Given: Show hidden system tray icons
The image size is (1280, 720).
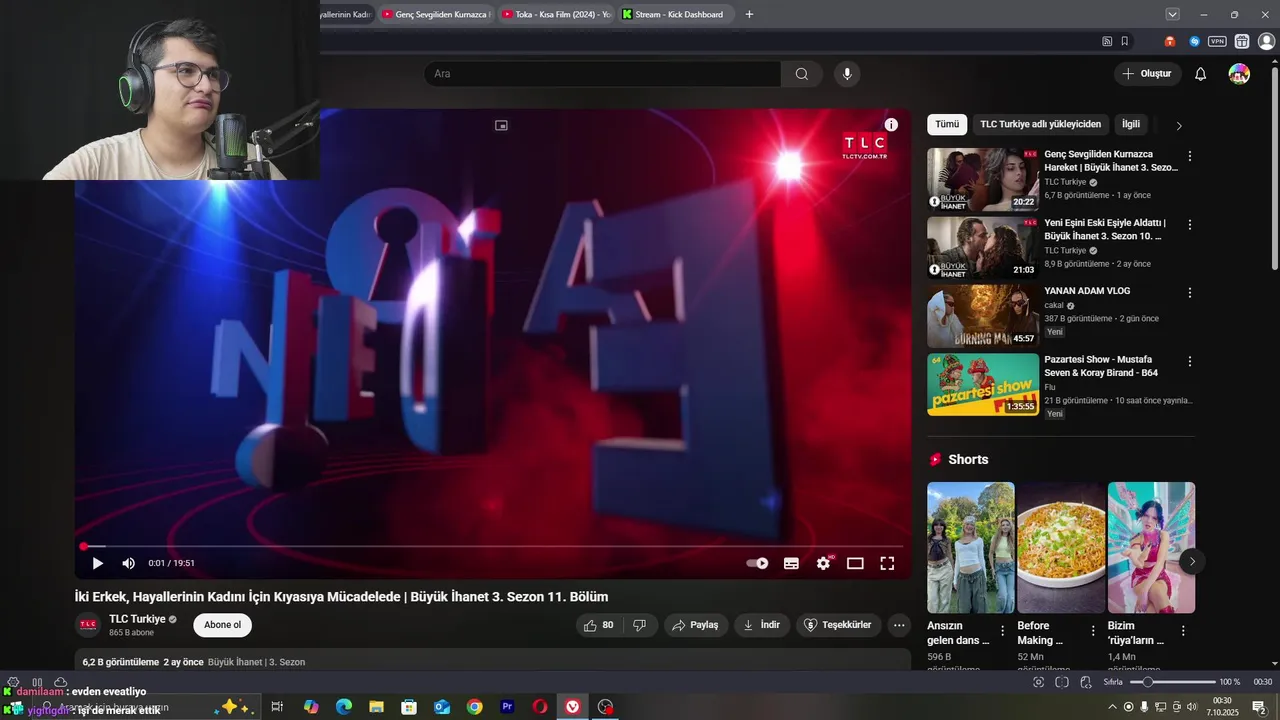Looking at the screenshot, I should click(x=1112, y=707).
